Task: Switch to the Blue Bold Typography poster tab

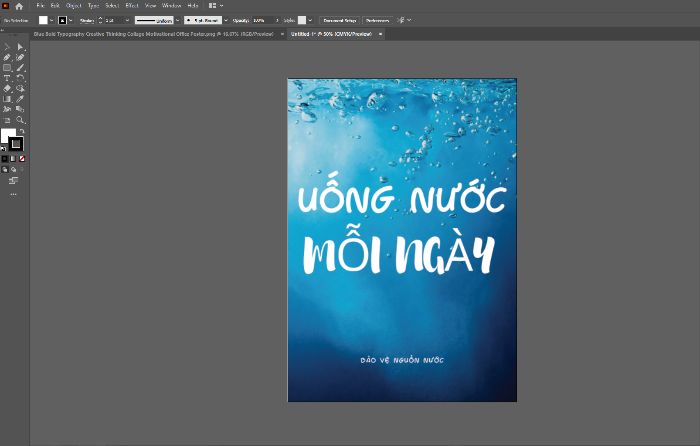Action: (x=153, y=34)
